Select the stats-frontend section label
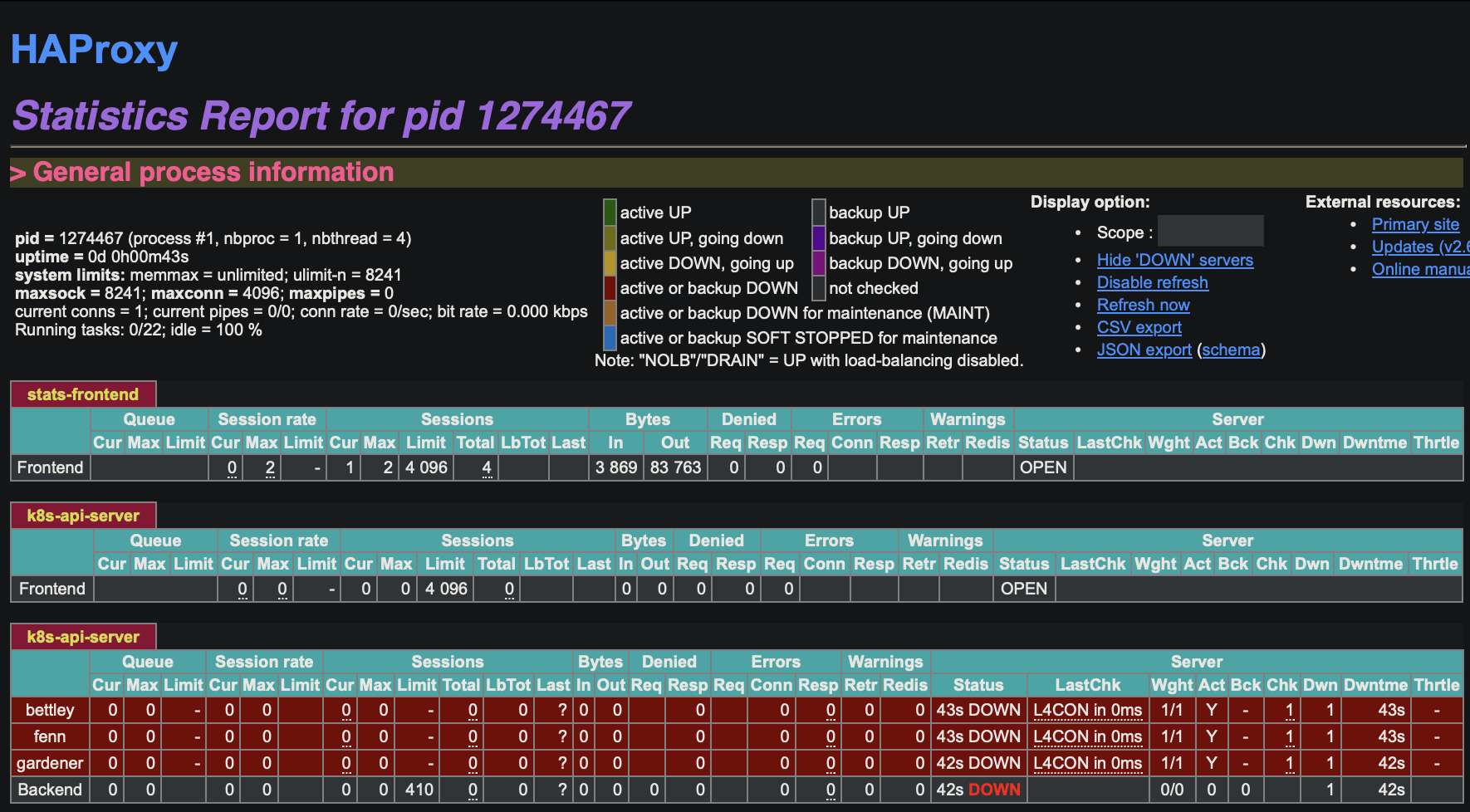Image resolution: width=1470 pixels, height=812 pixels. click(x=83, y=394)
